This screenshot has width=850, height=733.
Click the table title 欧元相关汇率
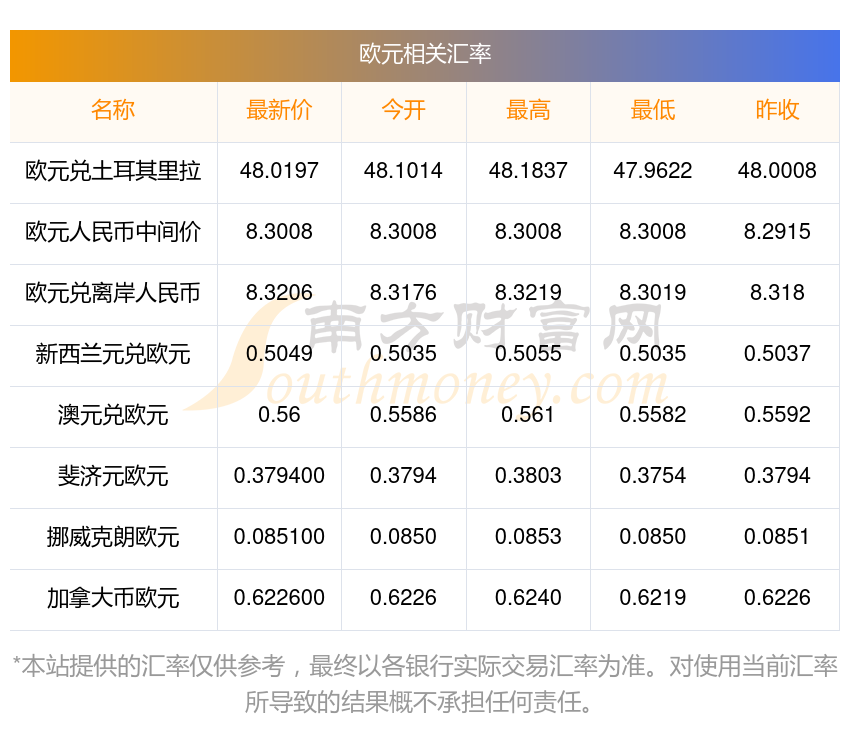coord(425,54)
